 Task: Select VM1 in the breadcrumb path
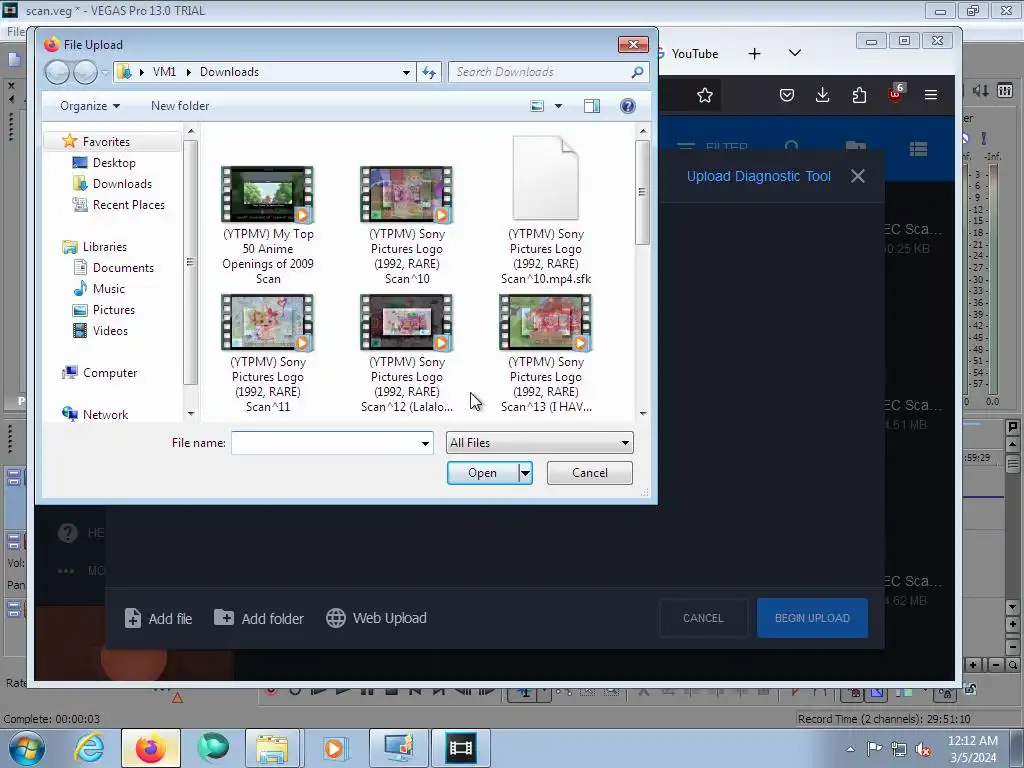click(165, 72)
